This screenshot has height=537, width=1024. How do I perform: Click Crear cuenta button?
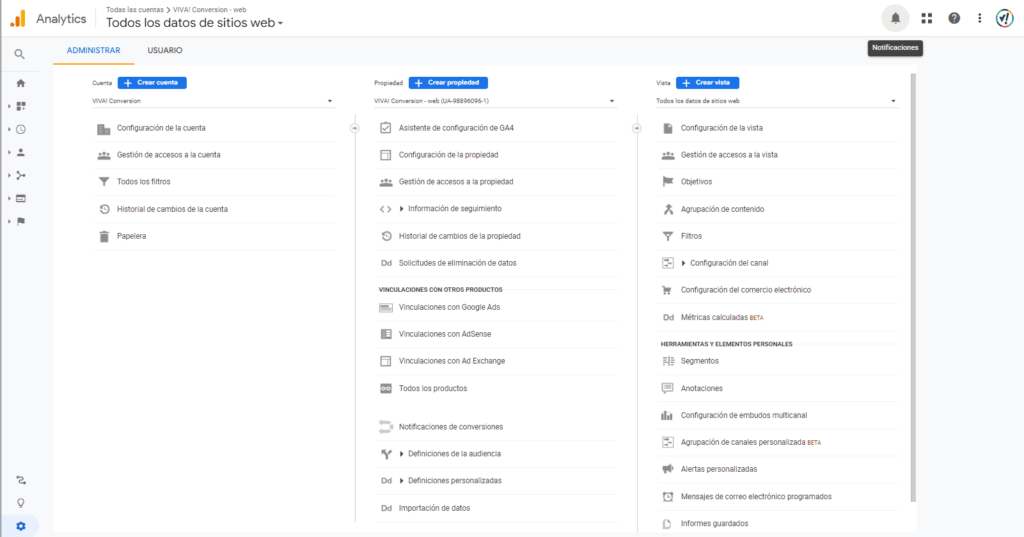(152, 83)
